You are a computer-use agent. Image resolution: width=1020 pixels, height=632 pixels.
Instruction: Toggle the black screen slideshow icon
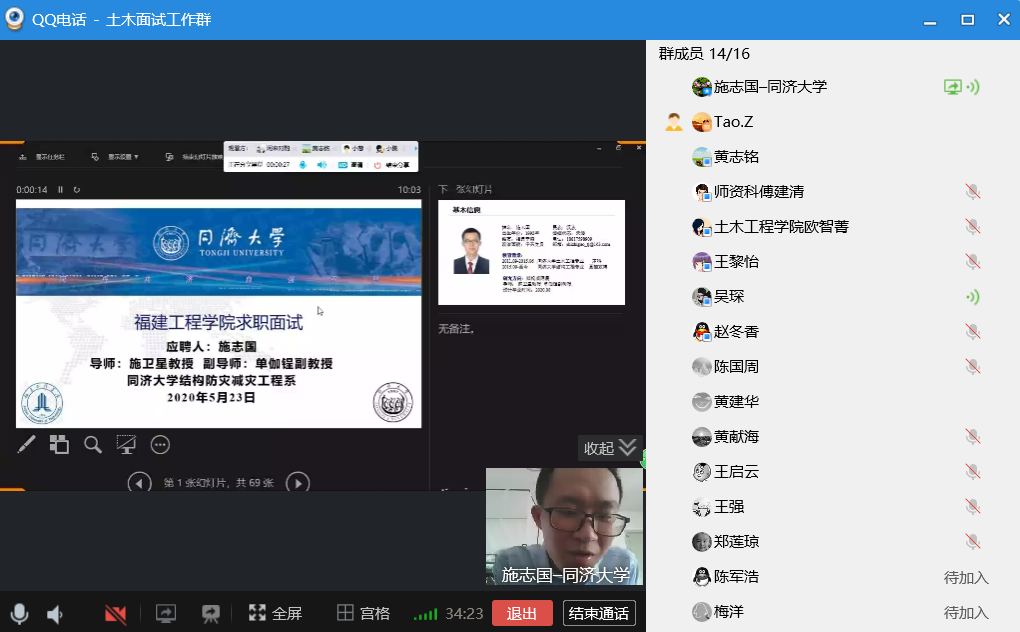[126, 445]
